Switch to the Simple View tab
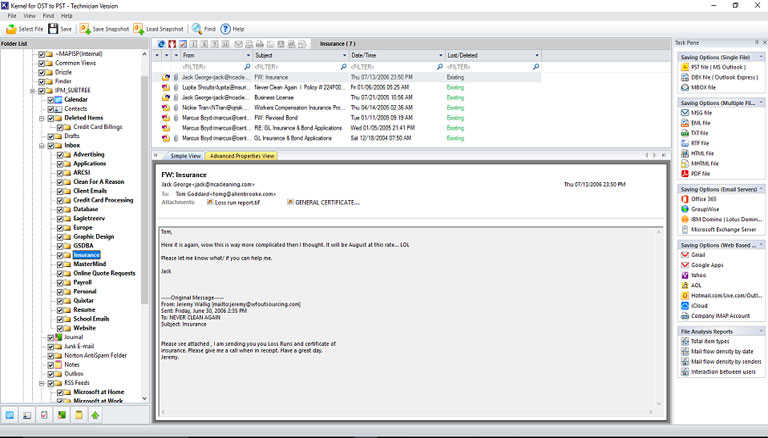This screenshot has width=768, height=438. (185, 156)
